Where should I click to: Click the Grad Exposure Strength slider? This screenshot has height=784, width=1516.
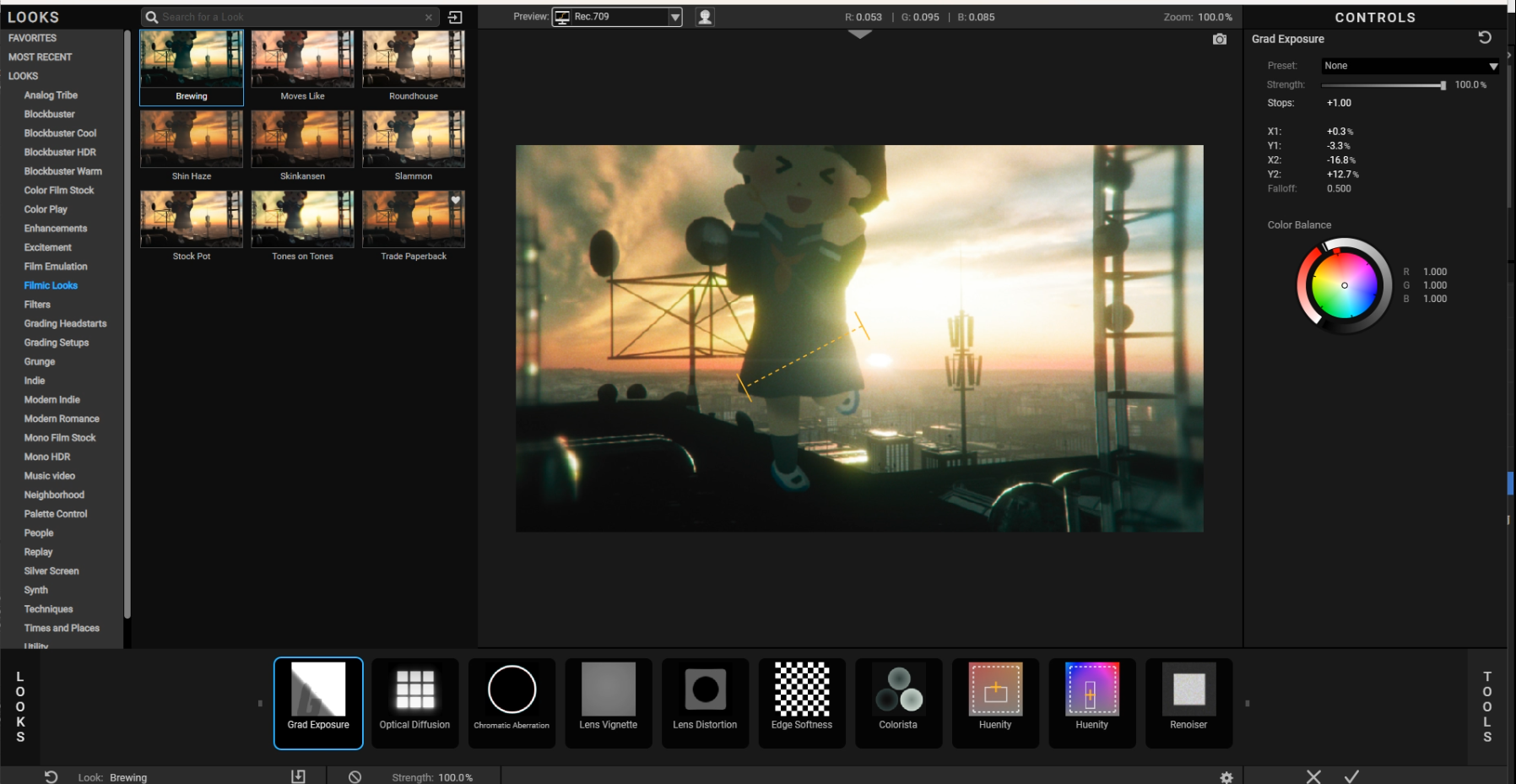click(x=1383, y=85)
